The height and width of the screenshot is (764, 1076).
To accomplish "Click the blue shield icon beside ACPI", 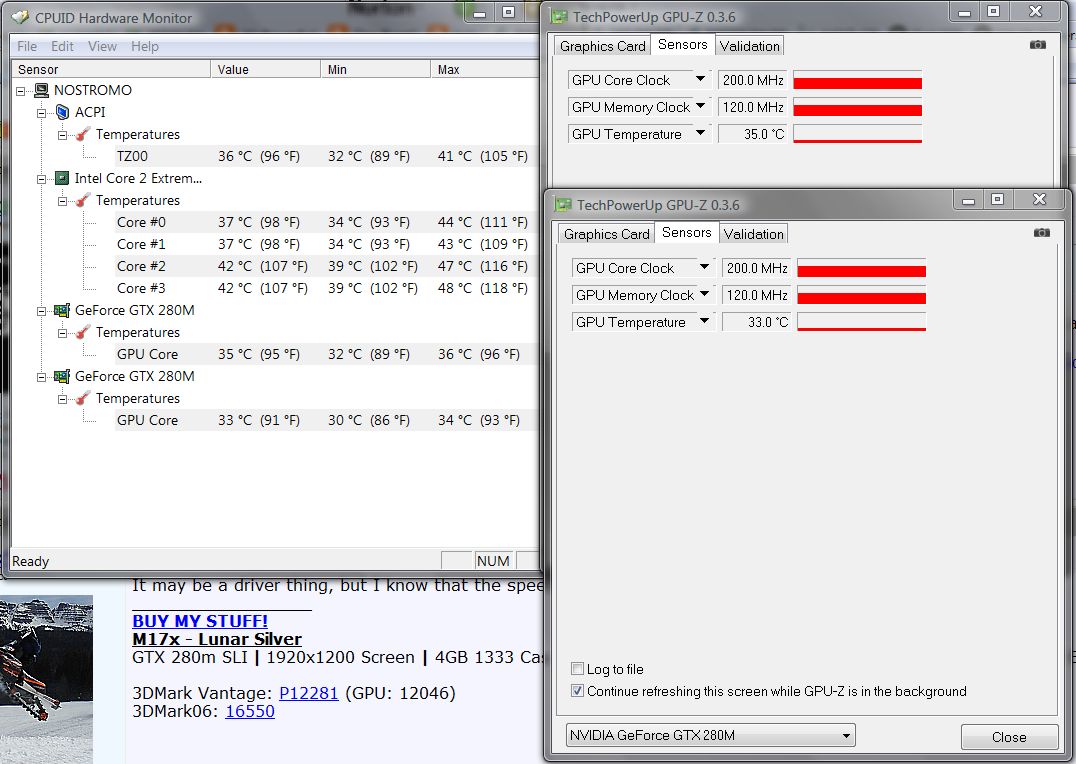I will (62, 112).
